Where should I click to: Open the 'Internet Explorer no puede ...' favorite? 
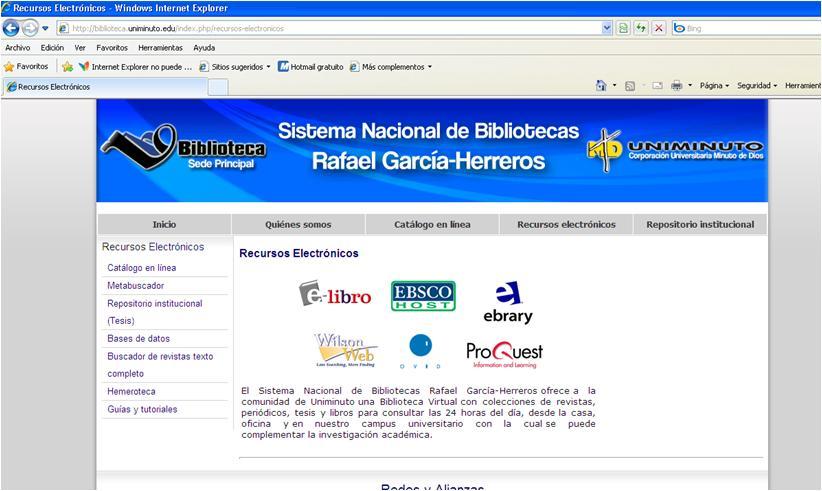(135, 67)
